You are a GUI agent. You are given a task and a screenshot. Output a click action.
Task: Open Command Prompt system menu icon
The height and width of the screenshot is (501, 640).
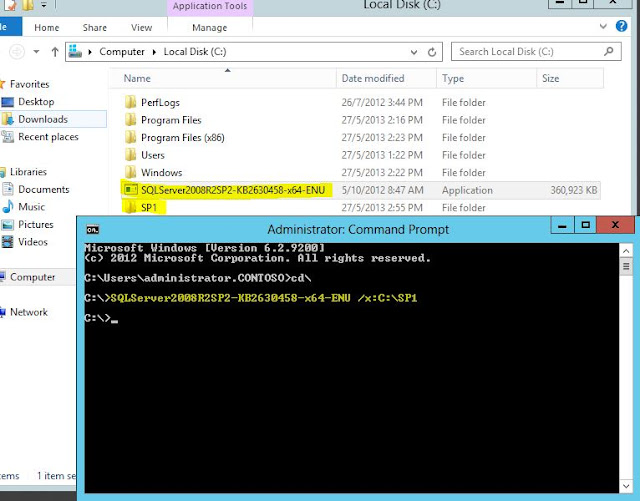93,229
